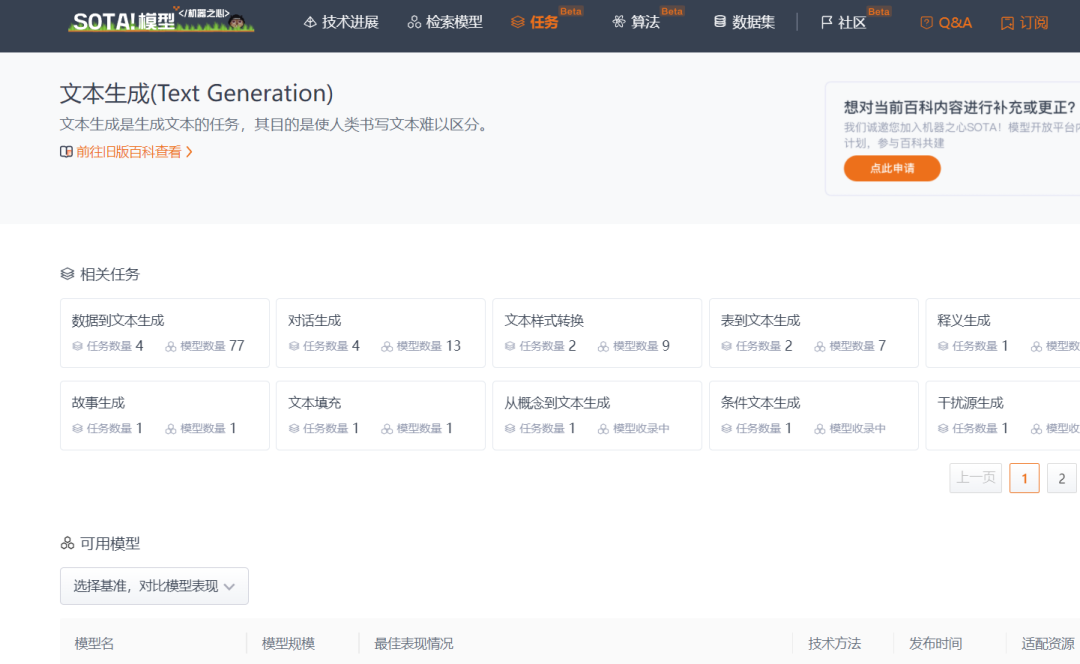This screenshot has height=664, width=1080.
Task: Open Q&A via its question-mark icon
Action: click(925, 21)
